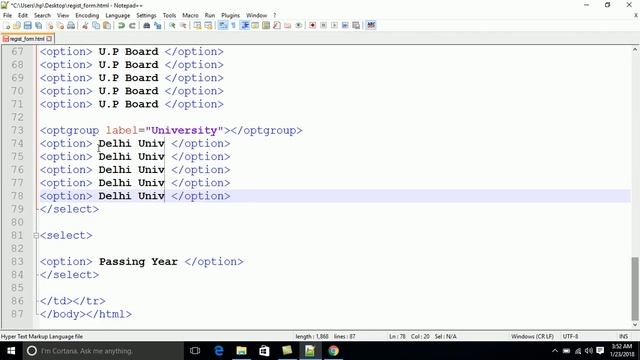Open the Encoding menu
The image size is (640, 360).
click(x=87, y=16)
